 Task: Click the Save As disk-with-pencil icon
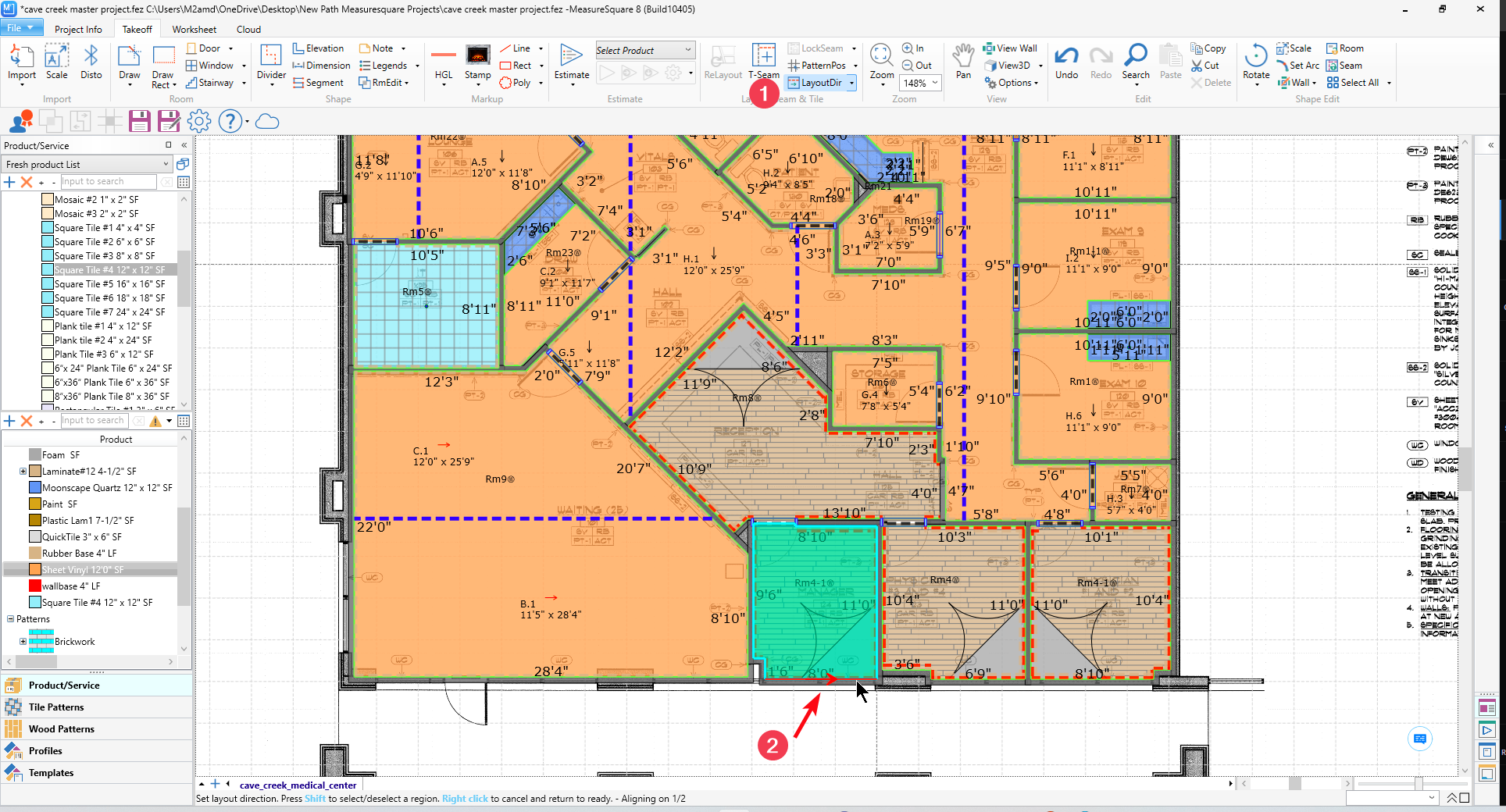tap(169, 121)
